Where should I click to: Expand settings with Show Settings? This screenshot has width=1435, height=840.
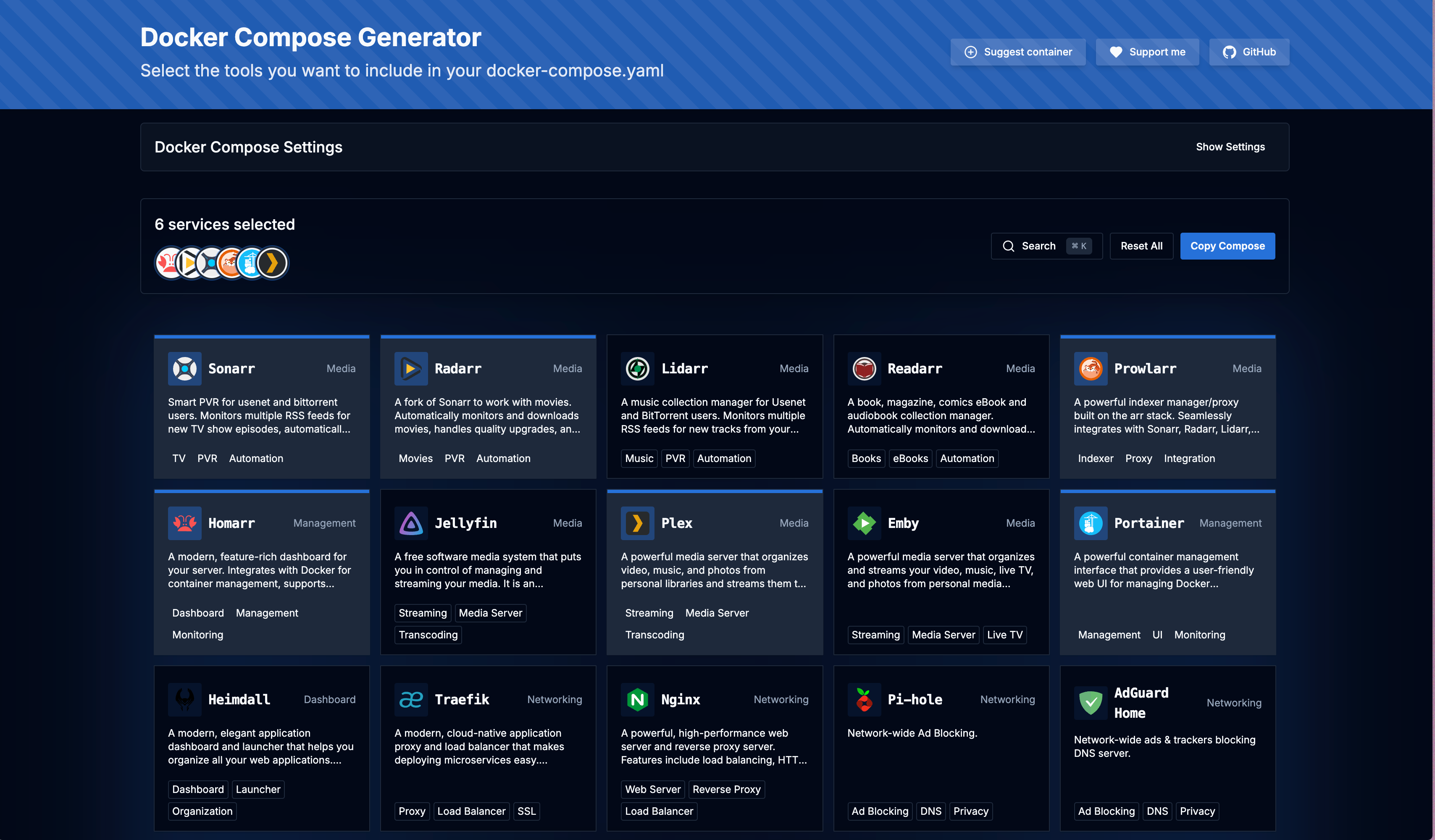pos(1230,146)
